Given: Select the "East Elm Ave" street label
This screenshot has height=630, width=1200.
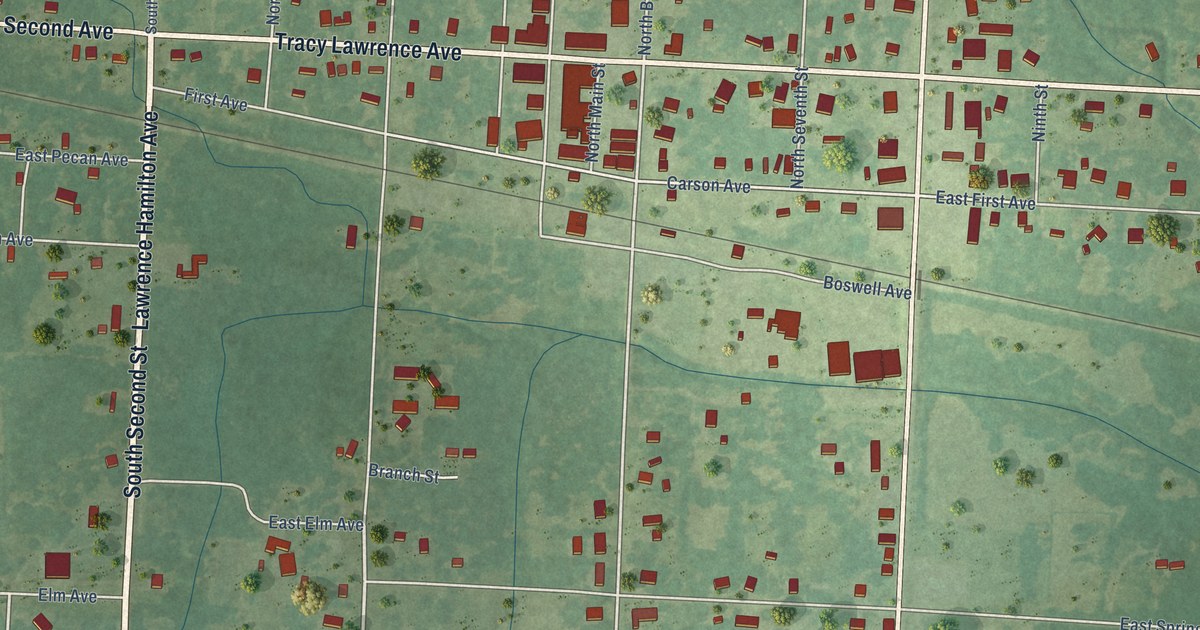Looking at the screenshot, I should 316,523.
